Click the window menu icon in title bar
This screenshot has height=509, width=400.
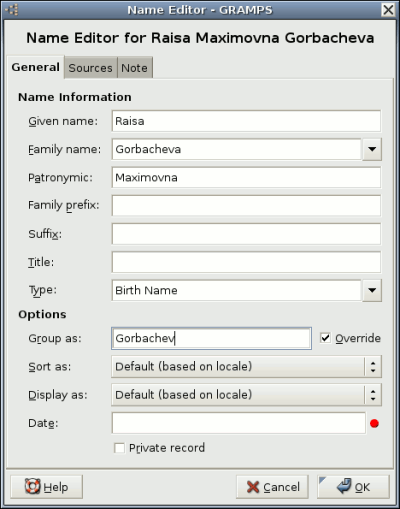[x=12, y=10]
